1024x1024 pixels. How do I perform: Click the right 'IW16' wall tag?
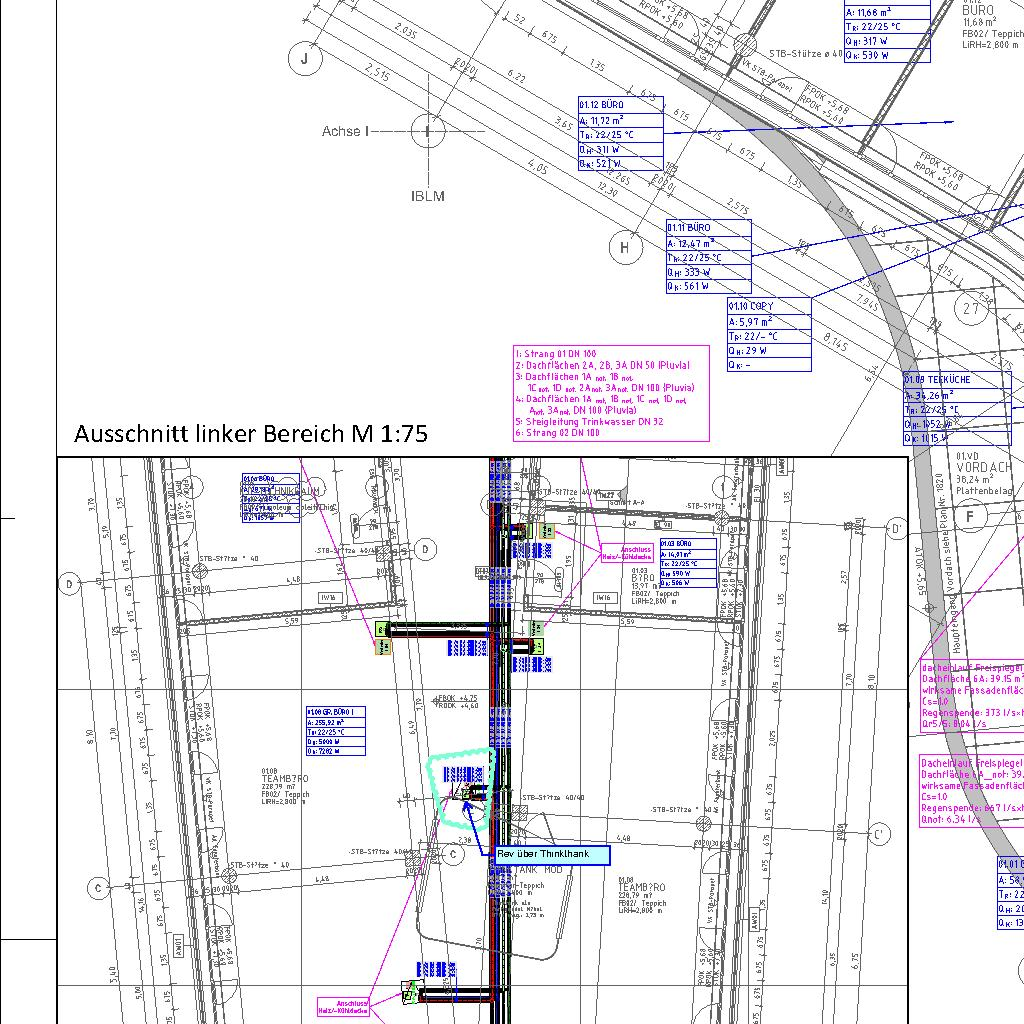pyautogui.click(x=603, y=598)
